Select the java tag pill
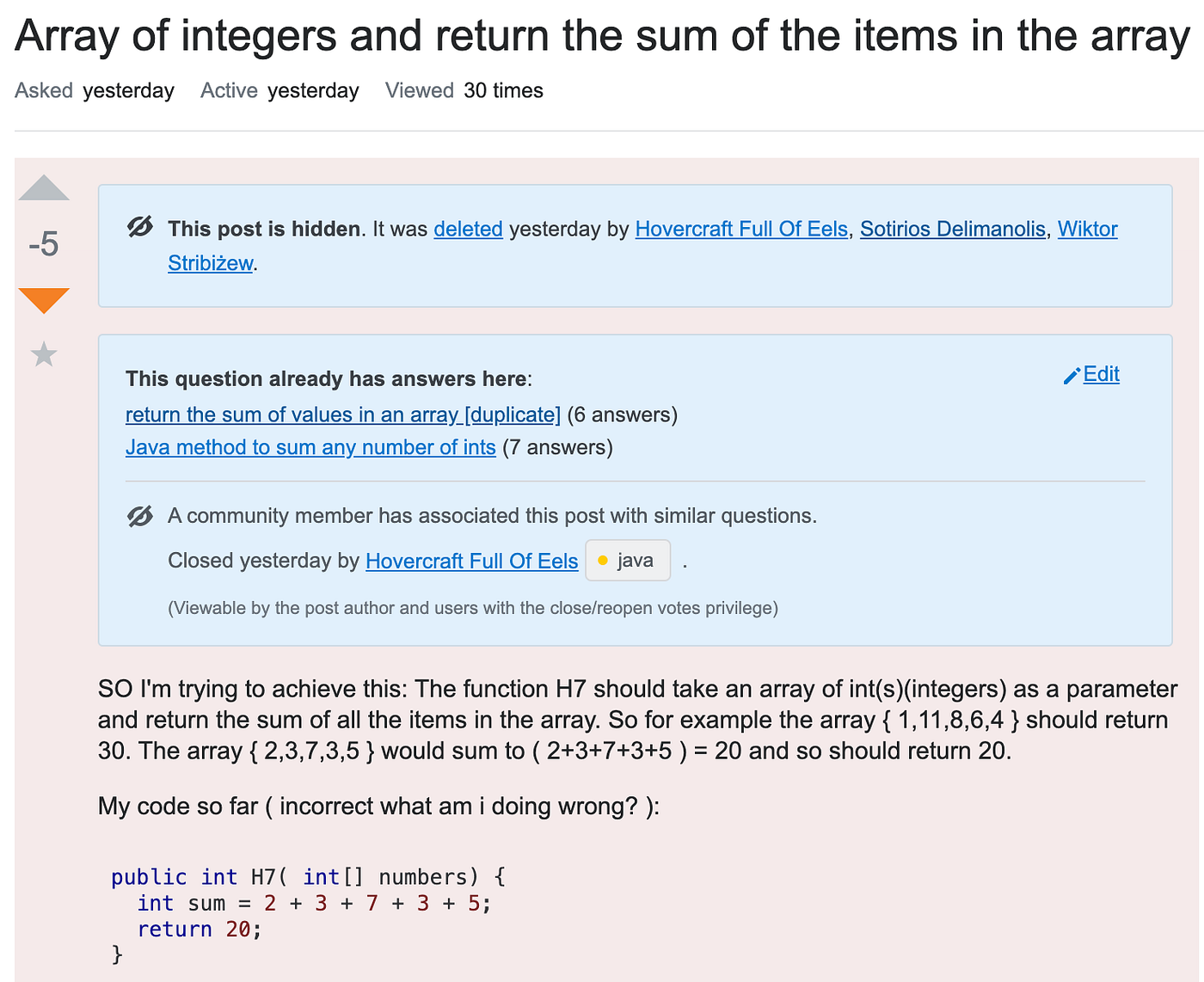The height and width of the screenshot is (982, 1204). tap(628, 560)
